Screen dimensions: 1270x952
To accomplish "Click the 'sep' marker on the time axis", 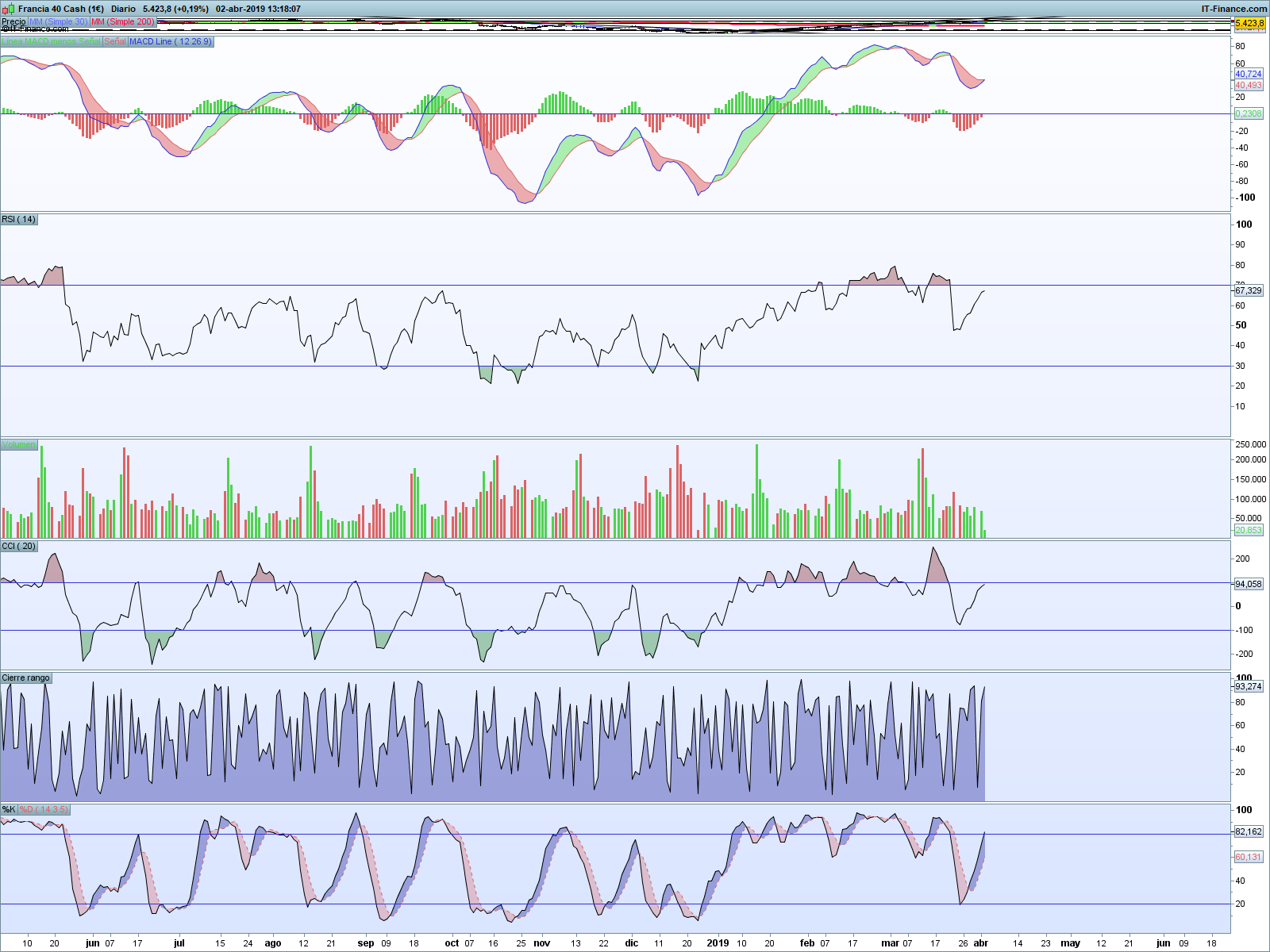I will (366, 943).
